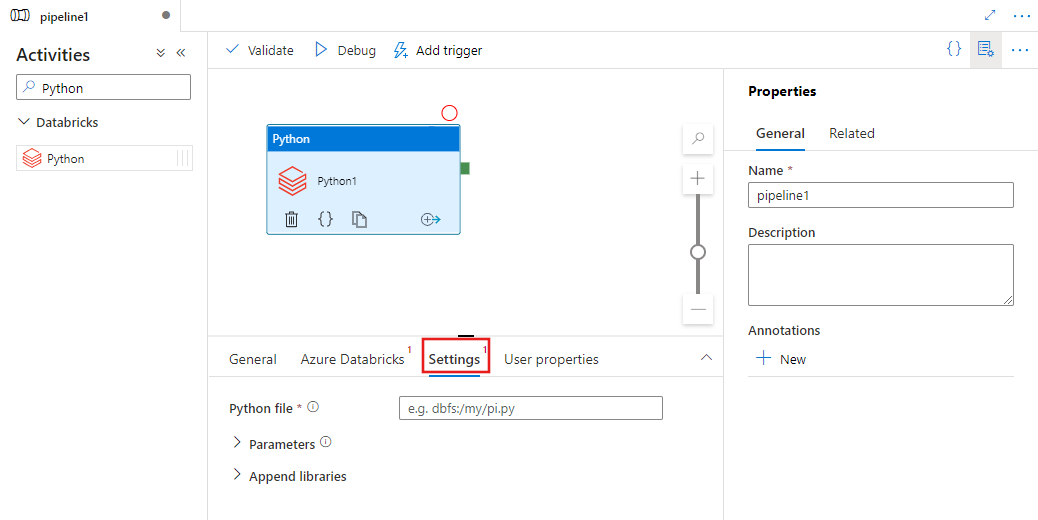This screenshot has height=520, width=1038.
Task: Expand Append libraries section
Action: pyautogui.click(x=237, y=476)
